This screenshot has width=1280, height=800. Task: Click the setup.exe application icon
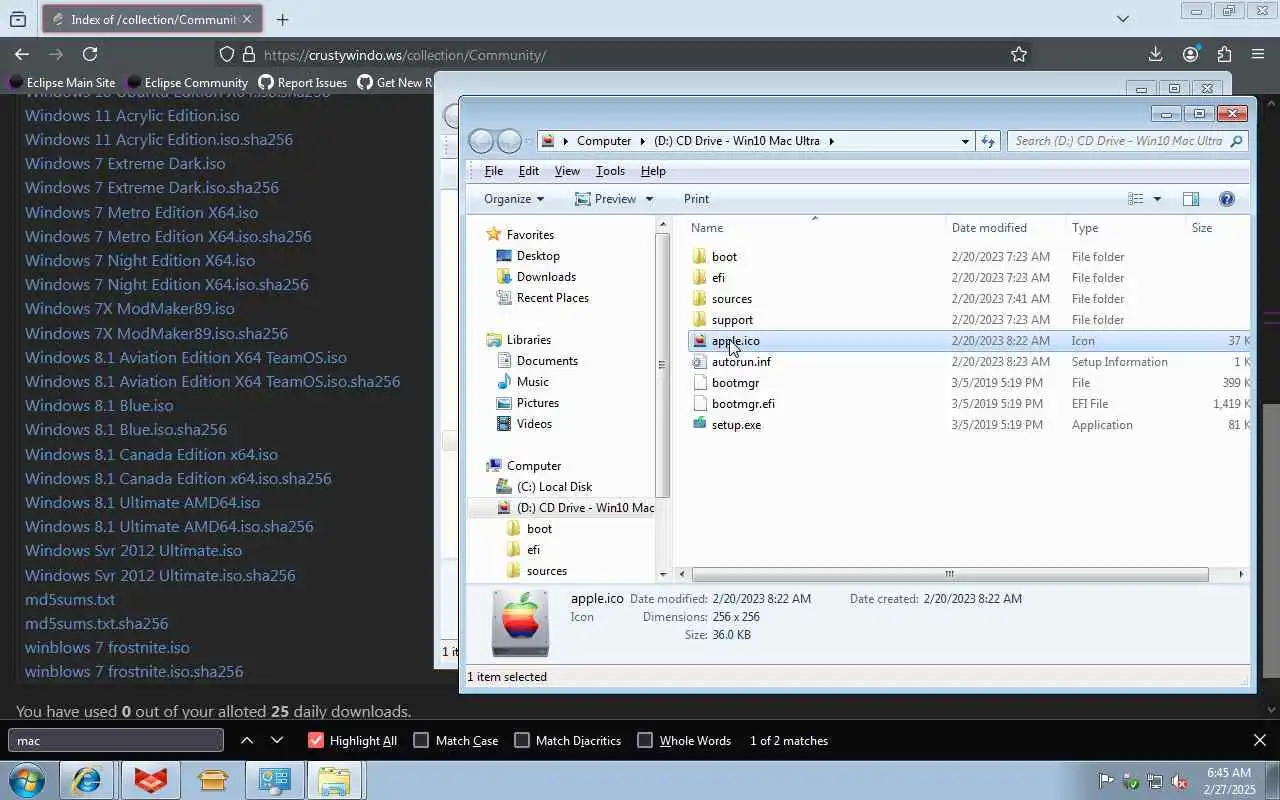pyautogui.click(x=700, y=425)
